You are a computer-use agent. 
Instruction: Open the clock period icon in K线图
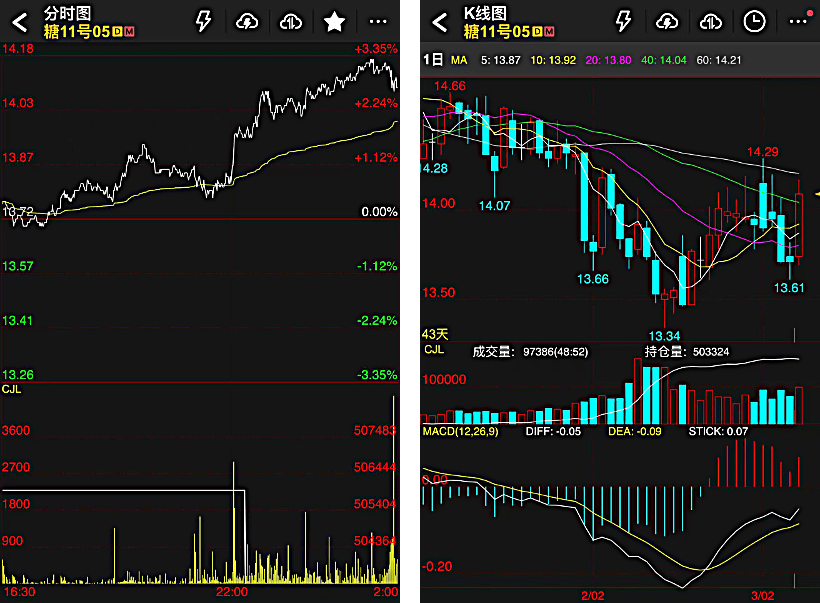(x=754, y=21)
